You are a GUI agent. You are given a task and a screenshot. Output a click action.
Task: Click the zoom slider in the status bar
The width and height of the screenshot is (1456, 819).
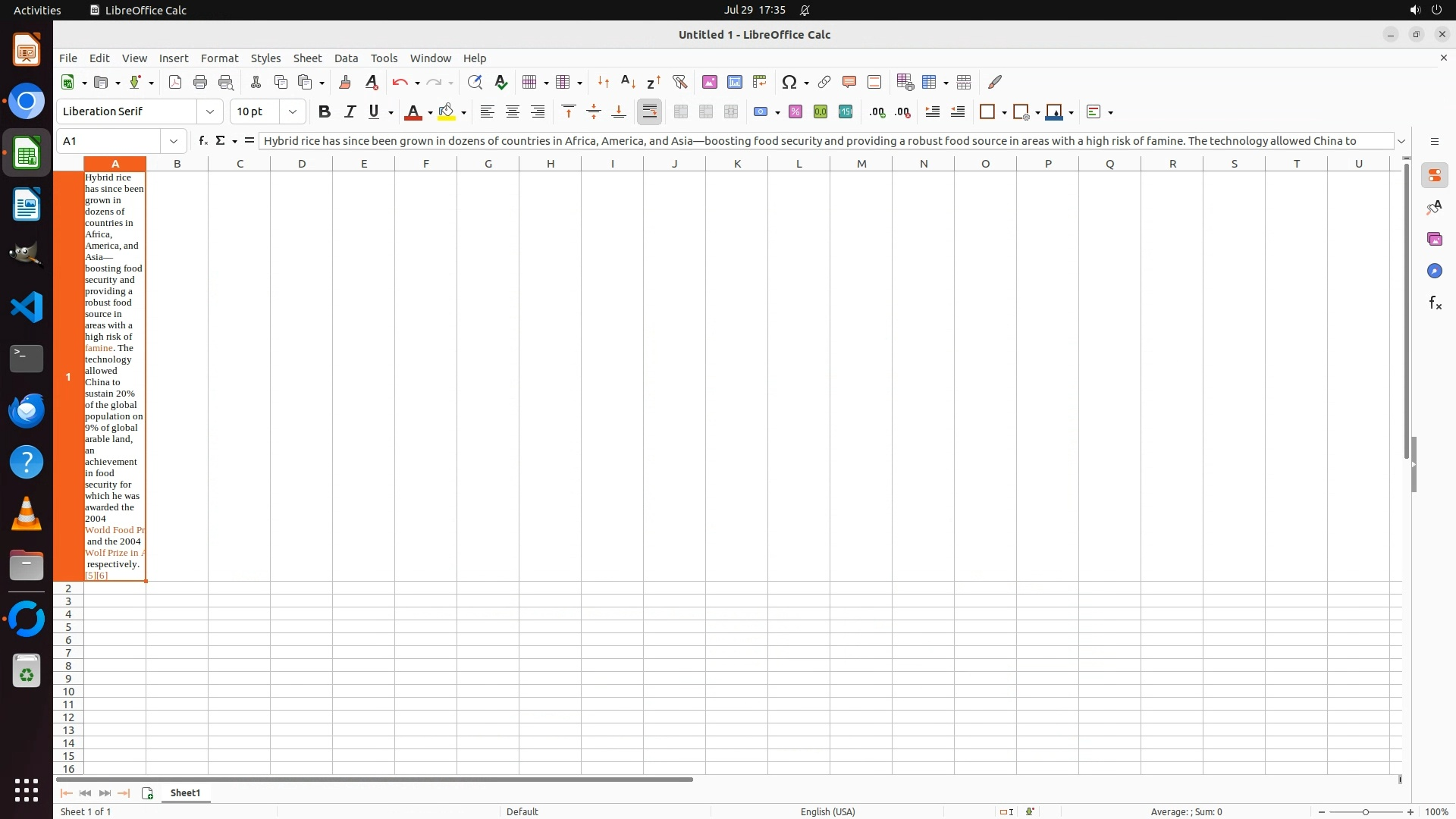coord(1366,811)
